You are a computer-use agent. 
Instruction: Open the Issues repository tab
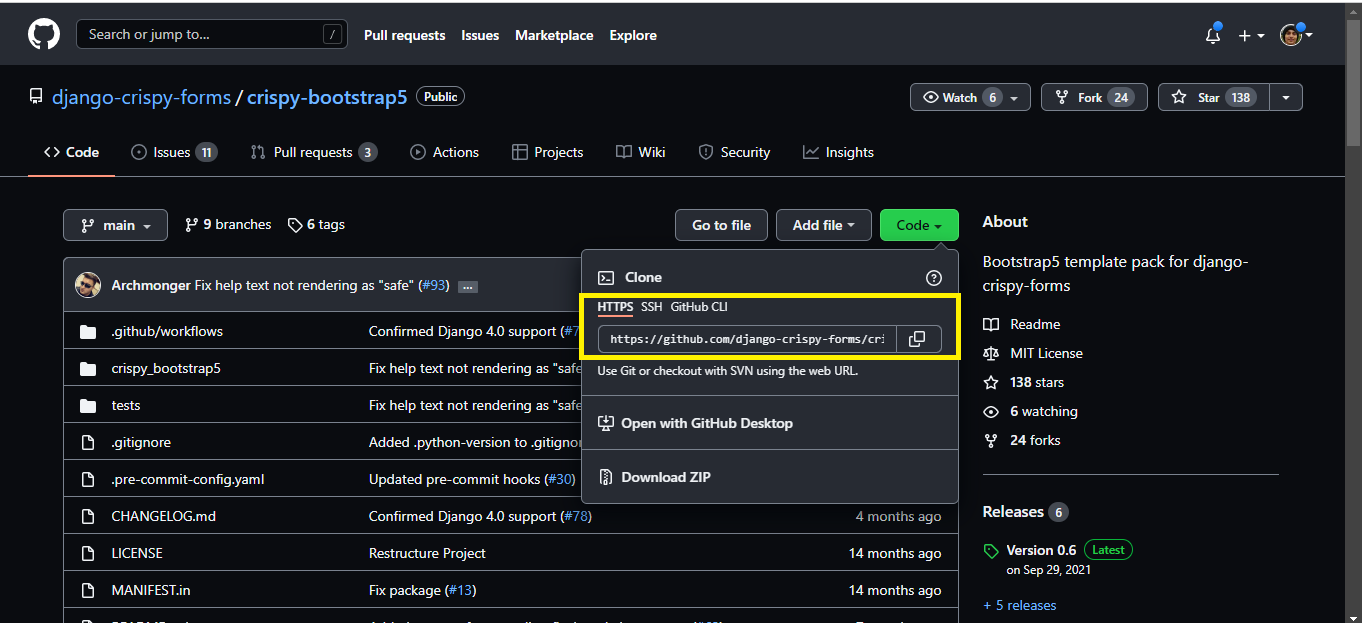pyautogui.click(x=173, y=152)
